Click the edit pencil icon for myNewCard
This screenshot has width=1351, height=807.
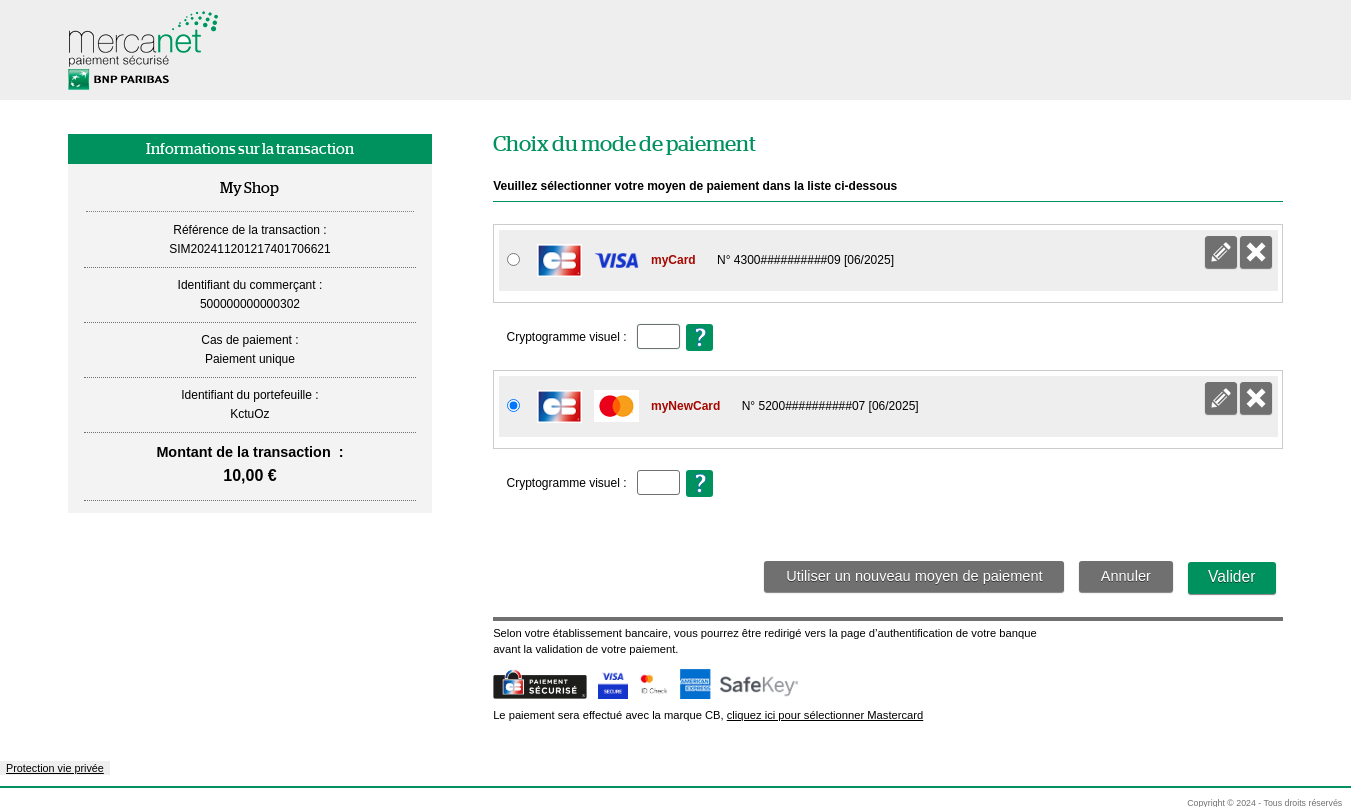pos(1220,399)
